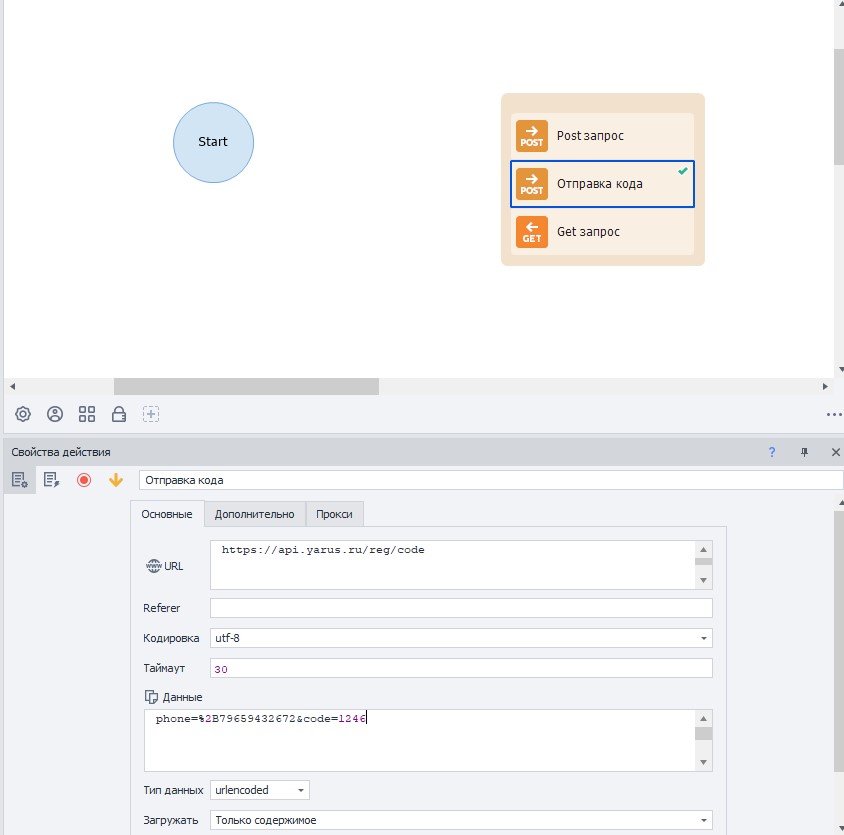Click Данные field scroll up arrow

click(x=704, y=718)
